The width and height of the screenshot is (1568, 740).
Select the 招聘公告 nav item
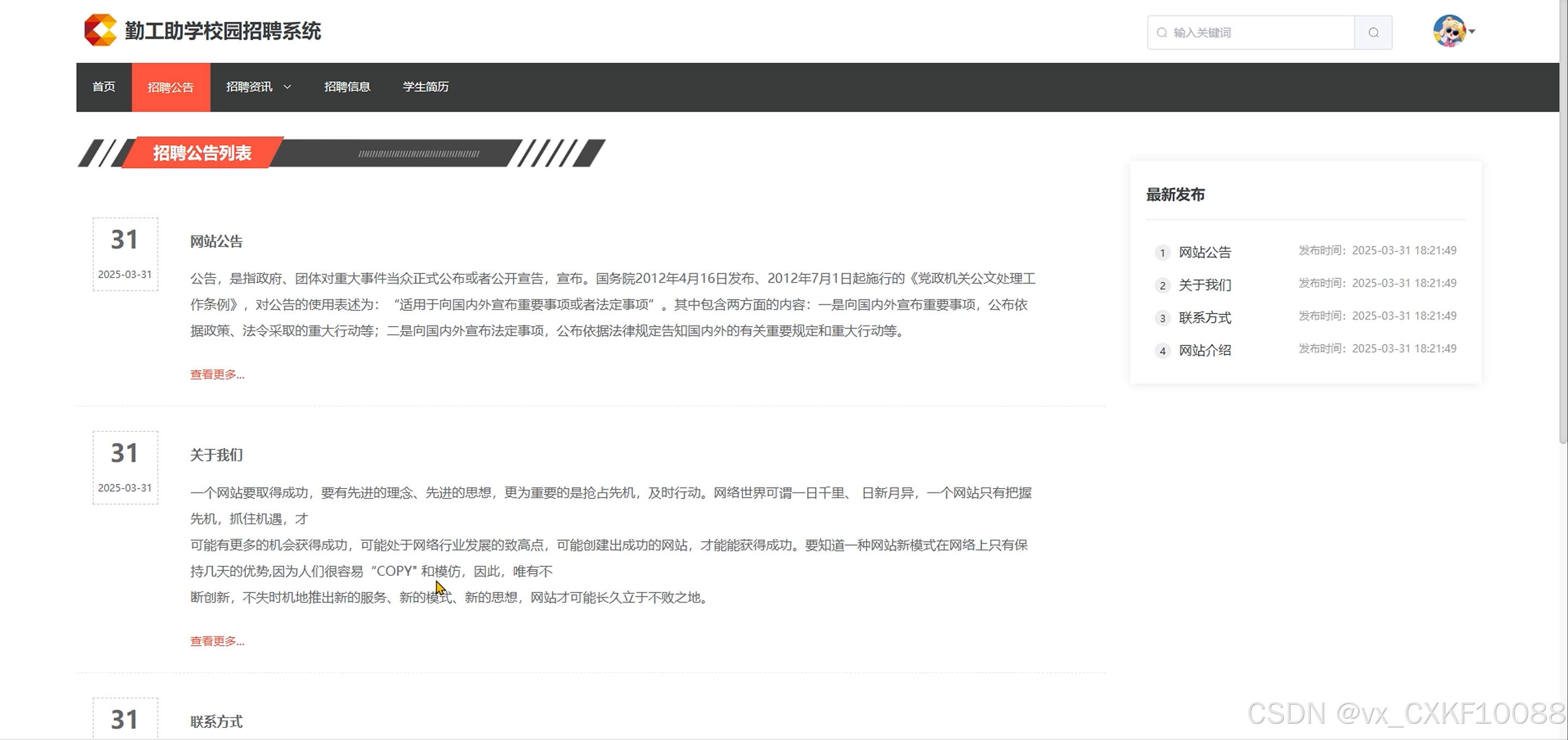tap(171, 87)
